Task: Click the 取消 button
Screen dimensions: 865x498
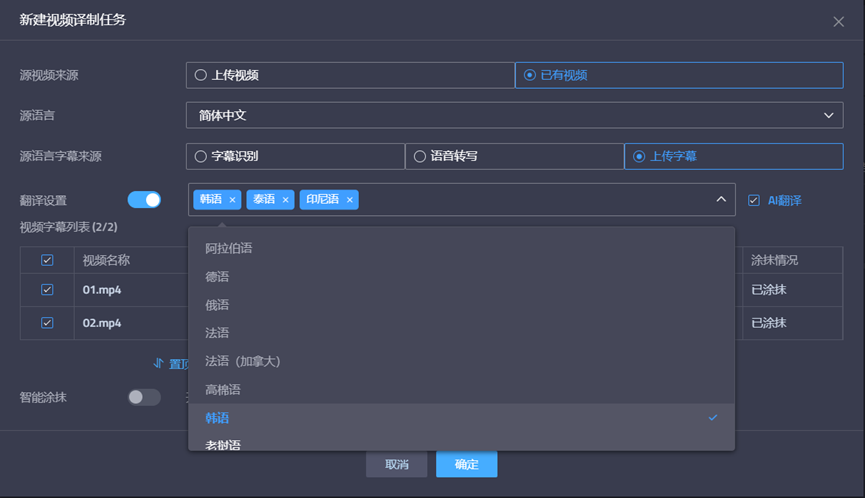Action: point(396,464)
